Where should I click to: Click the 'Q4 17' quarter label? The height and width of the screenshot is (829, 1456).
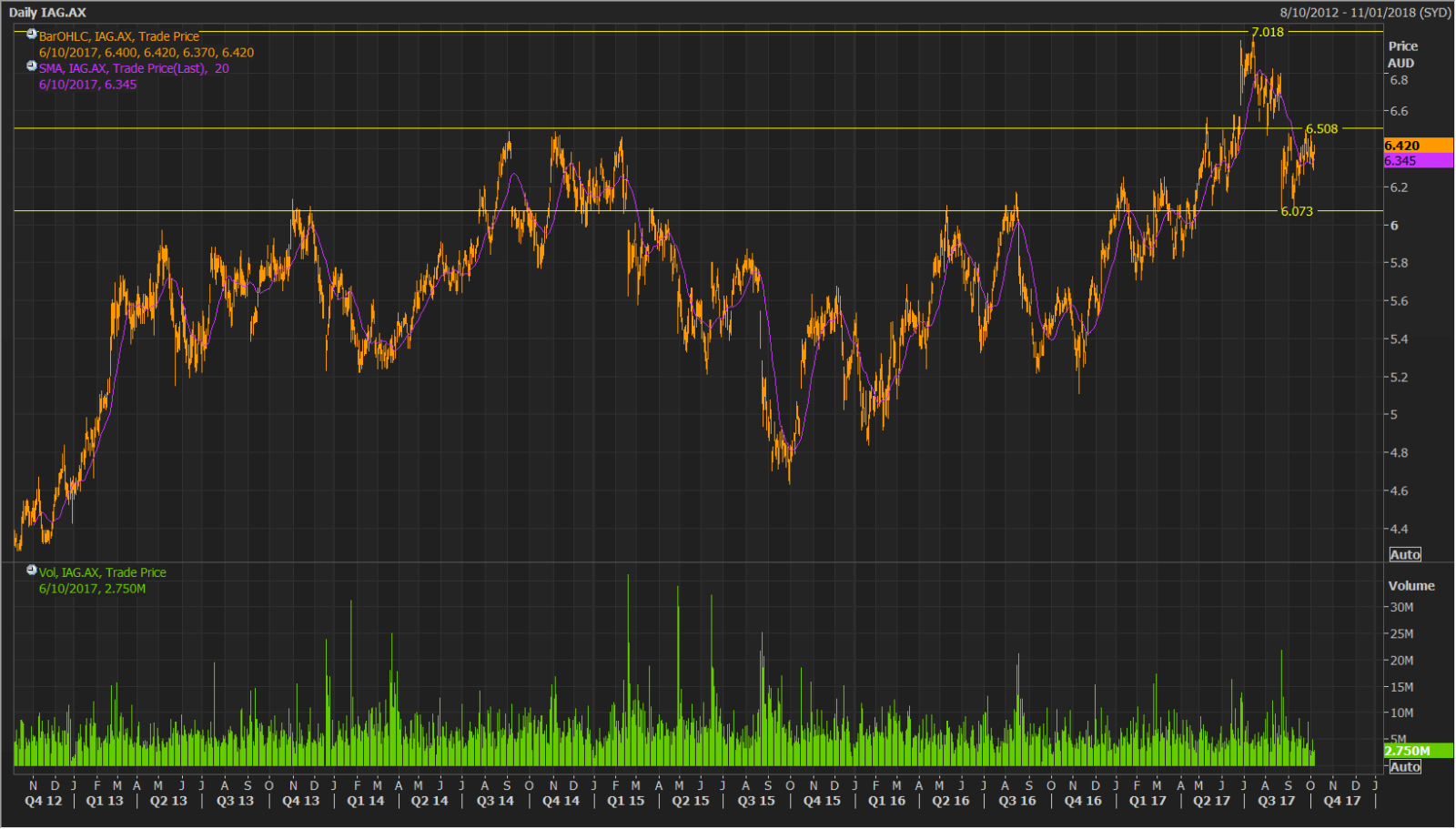pos(1342,802)
